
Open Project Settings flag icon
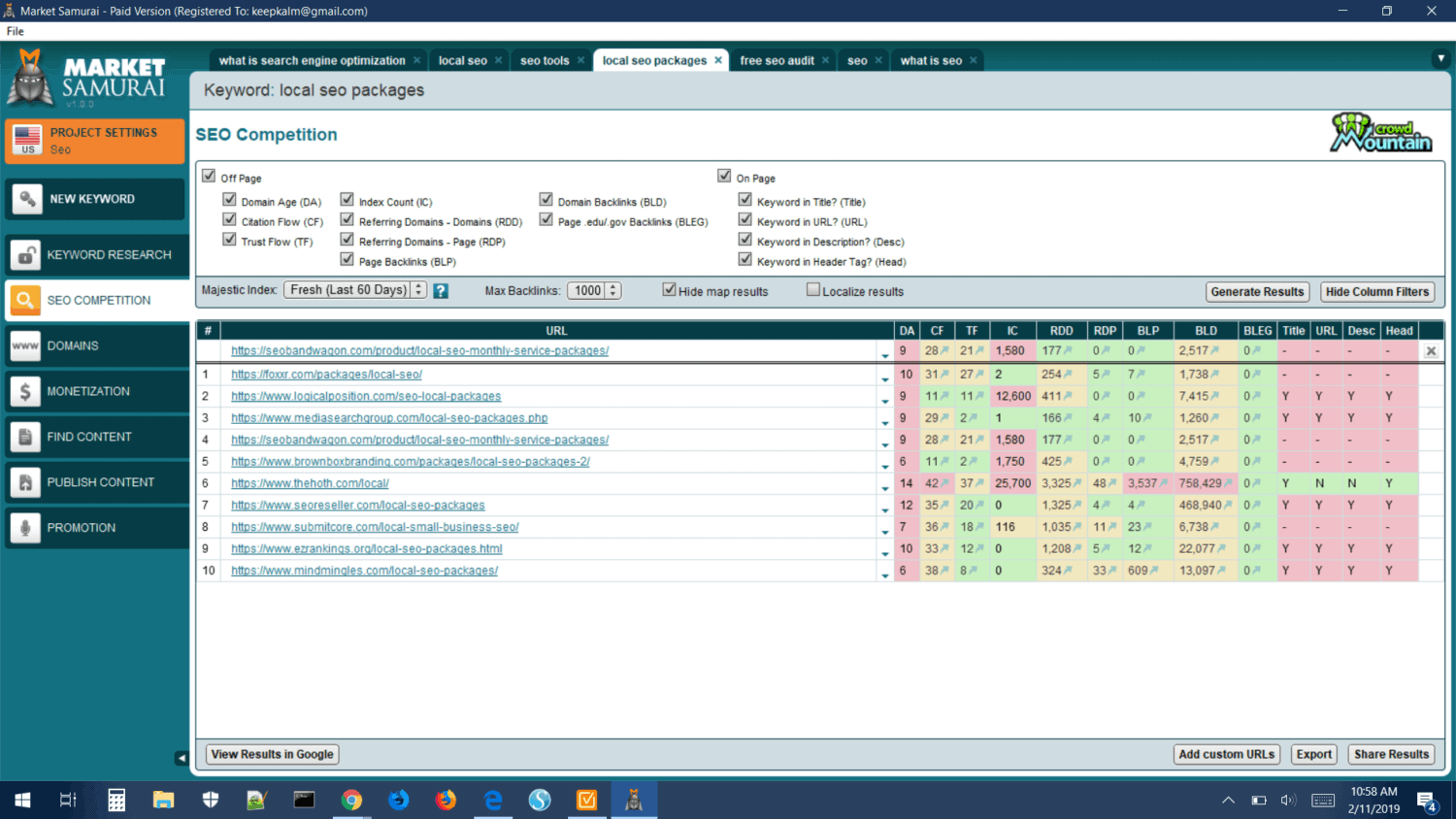27,141
